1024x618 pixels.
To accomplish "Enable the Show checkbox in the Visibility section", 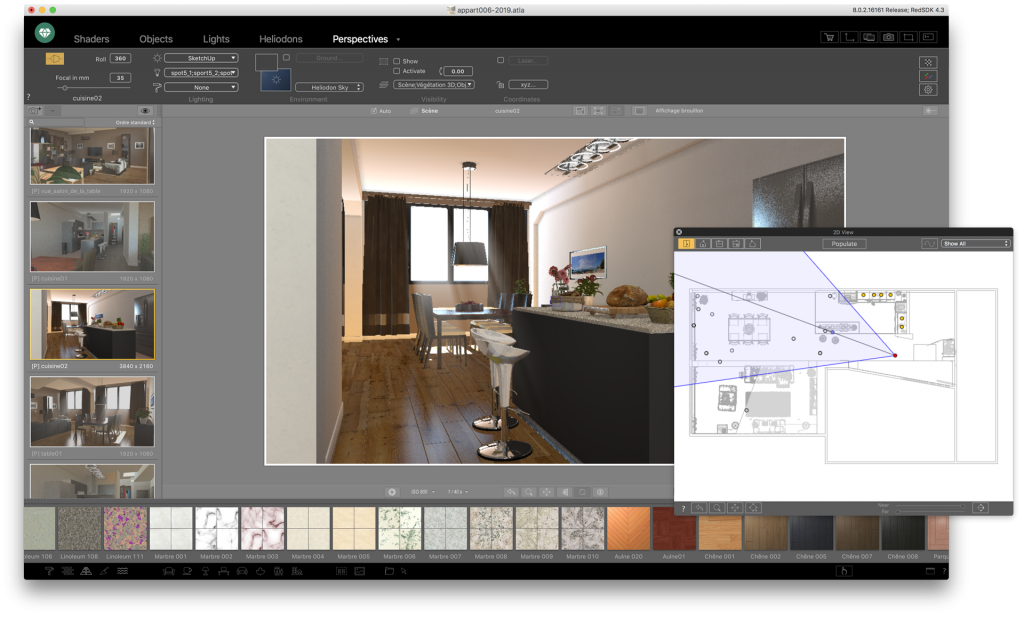I will [x=396, y=60].
